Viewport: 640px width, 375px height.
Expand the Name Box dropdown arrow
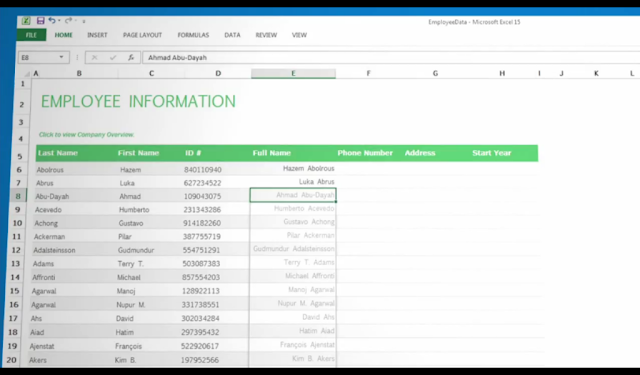pos(62,57)
